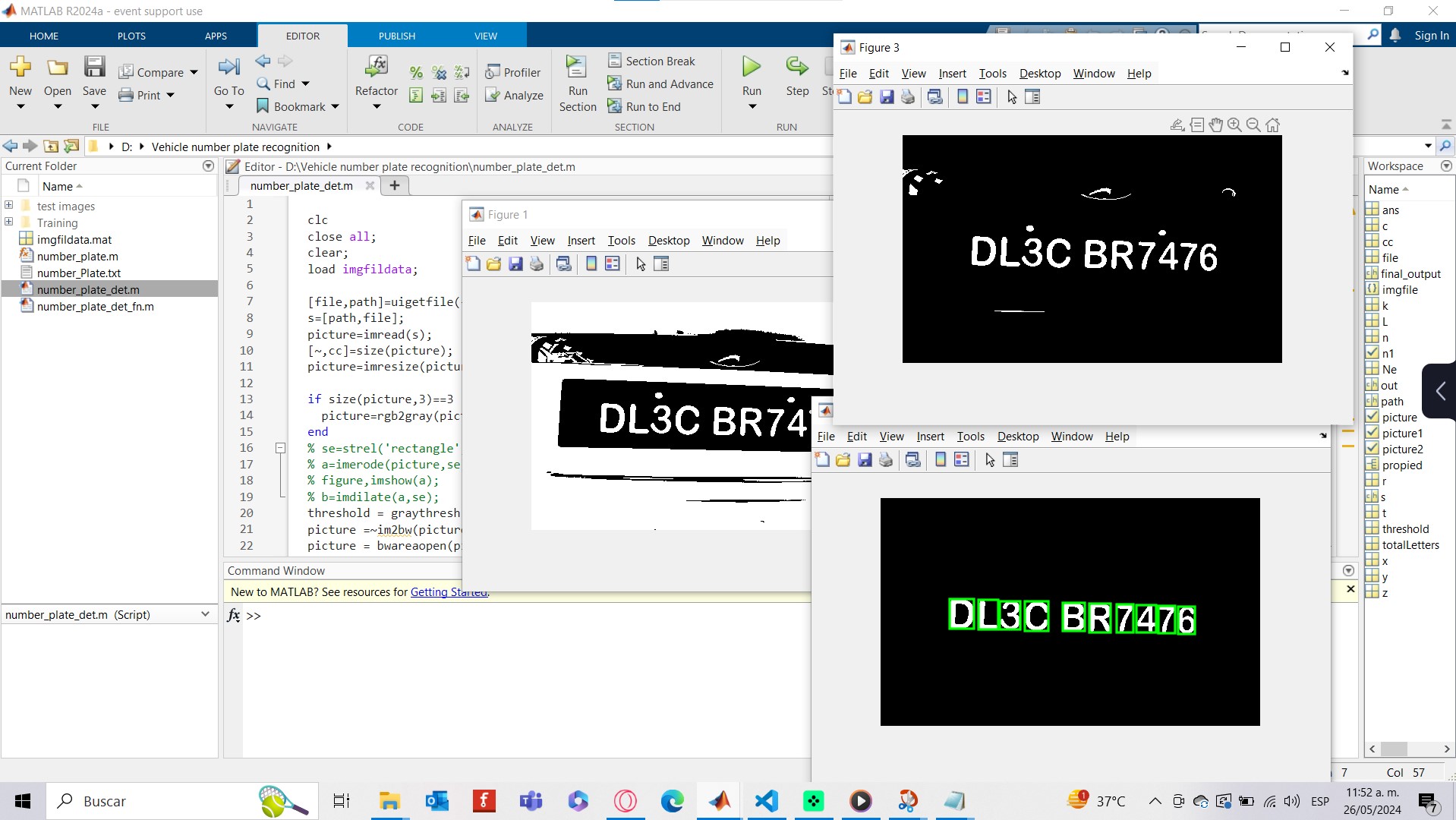1456x820 pixels.
Task: Switch to the PUBLISH tab
Action: click(x=397, y=36)
